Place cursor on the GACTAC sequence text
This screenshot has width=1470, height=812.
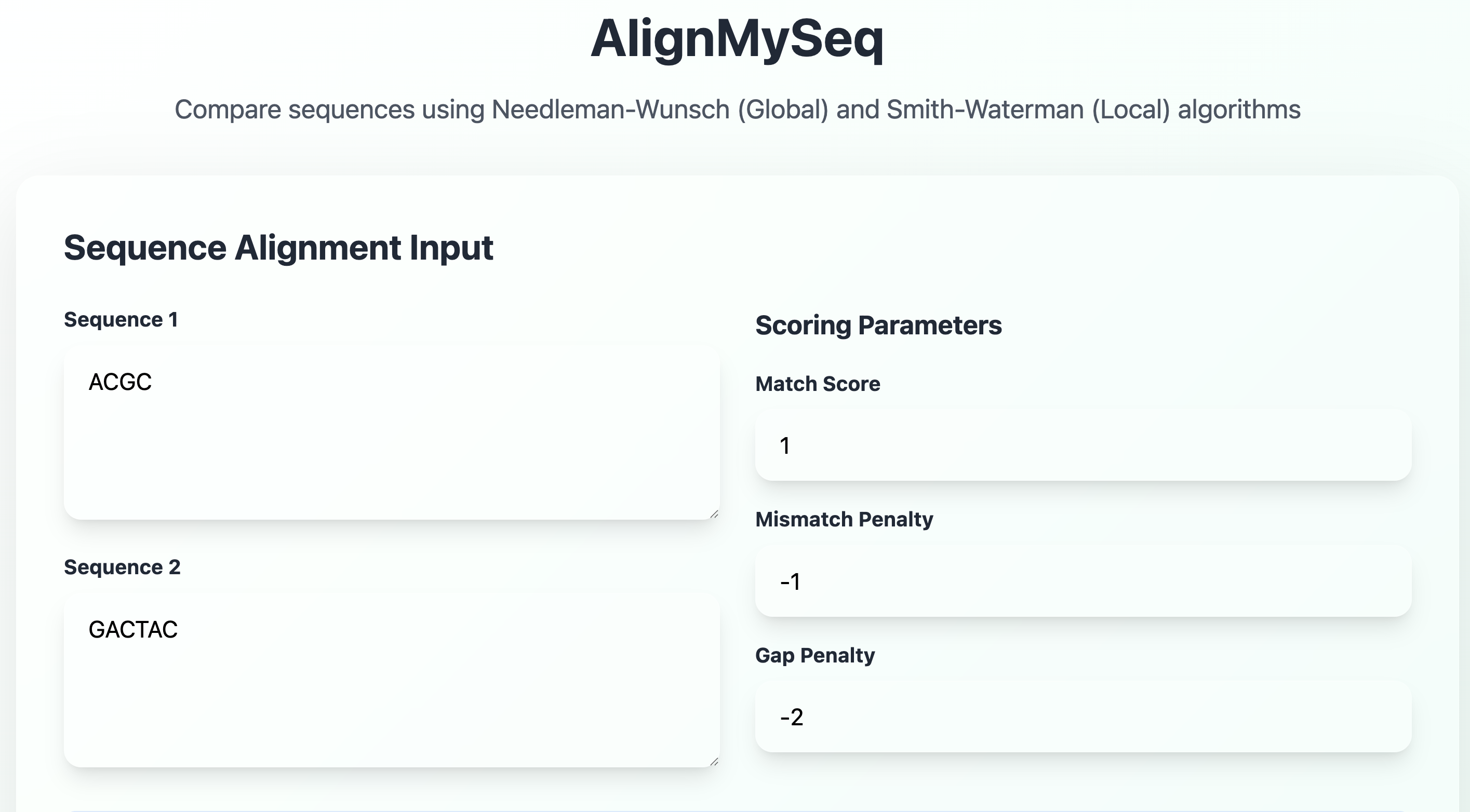point(133,630)
